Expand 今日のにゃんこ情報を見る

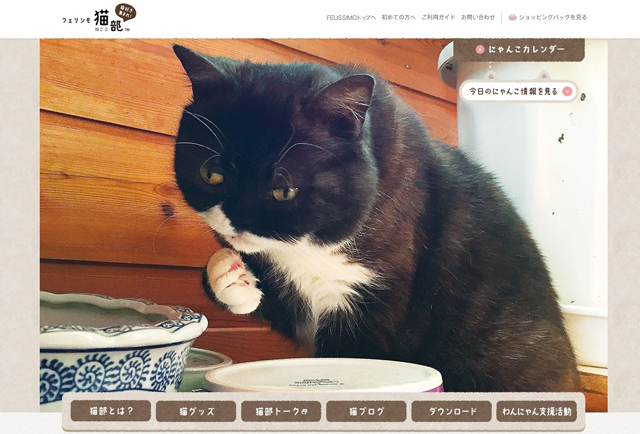[519, 91]
